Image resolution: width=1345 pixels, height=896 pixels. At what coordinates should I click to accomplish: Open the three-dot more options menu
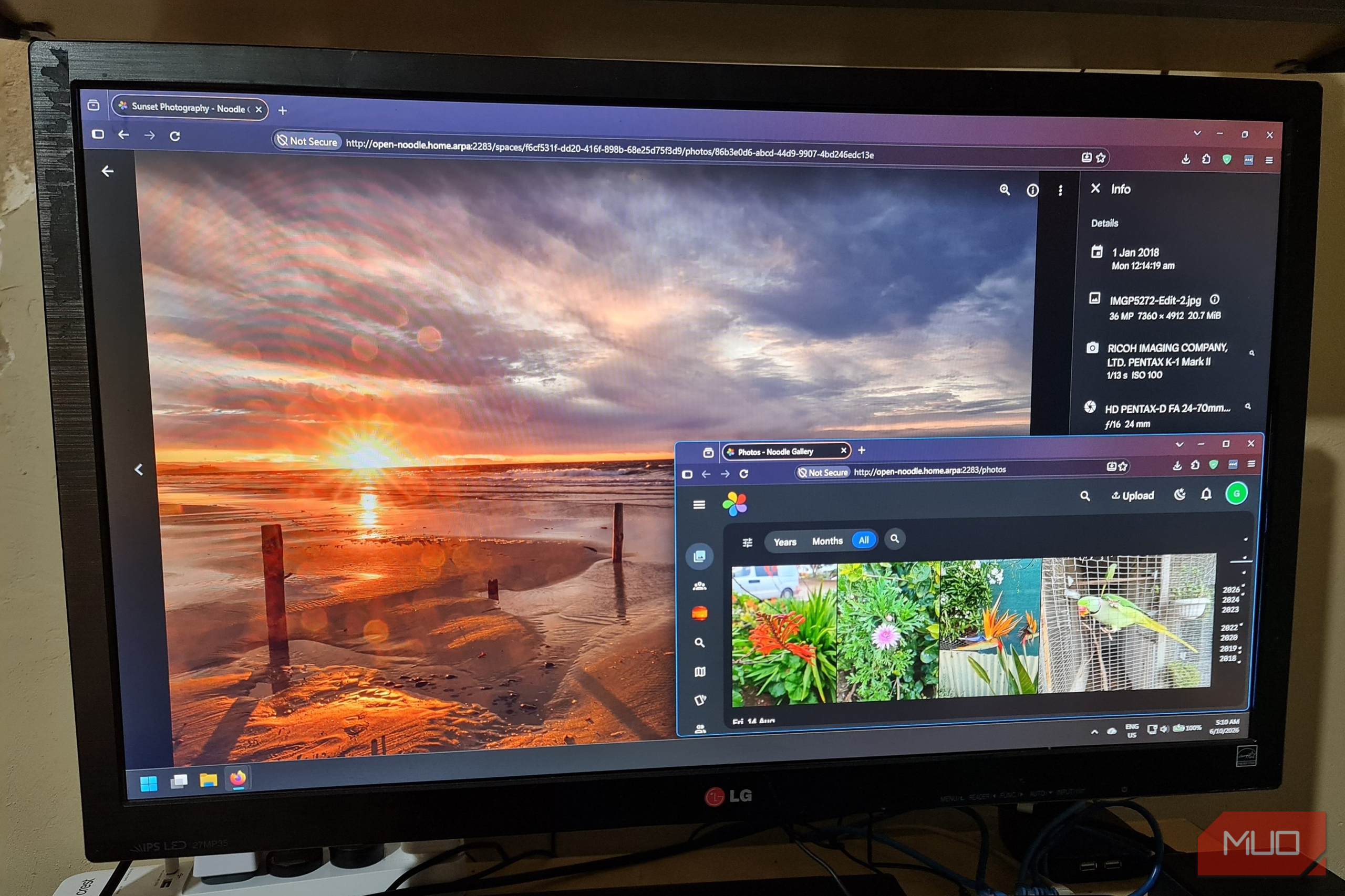coord(1060,190)
